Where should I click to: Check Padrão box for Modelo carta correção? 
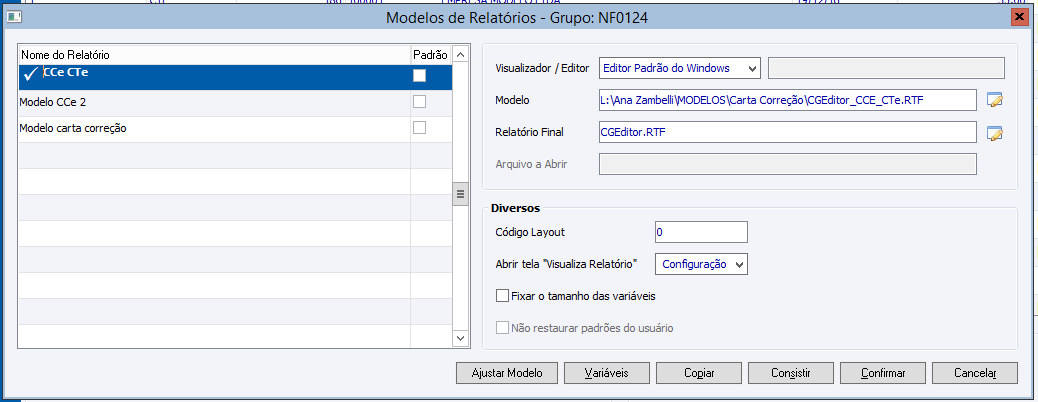pos(420,128)
